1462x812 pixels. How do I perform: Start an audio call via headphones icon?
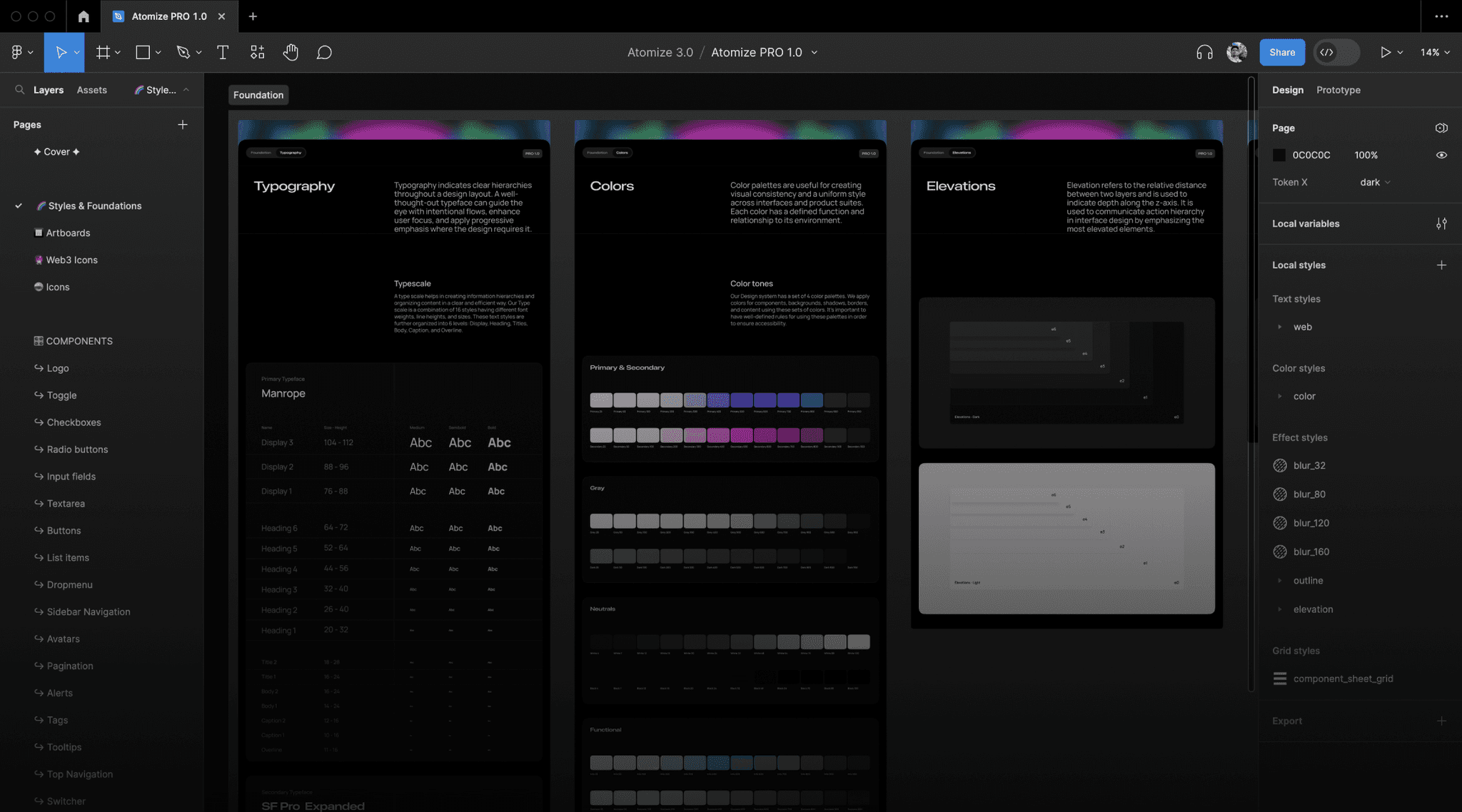click(x=1204, y=51)
